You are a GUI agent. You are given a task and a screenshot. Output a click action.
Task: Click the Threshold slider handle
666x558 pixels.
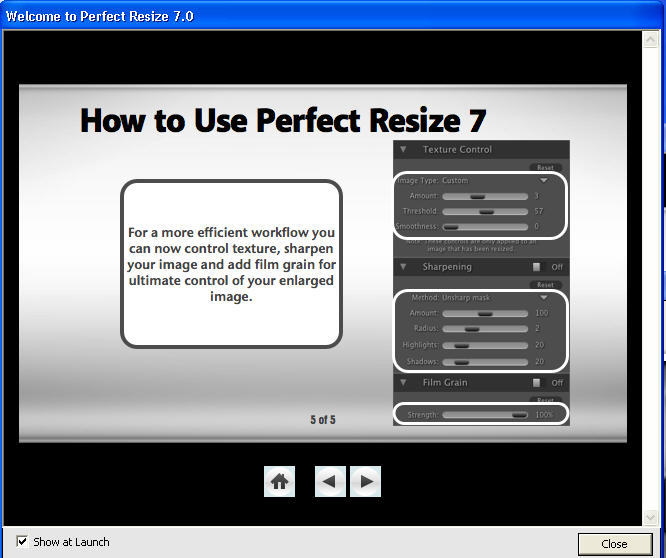487,212
